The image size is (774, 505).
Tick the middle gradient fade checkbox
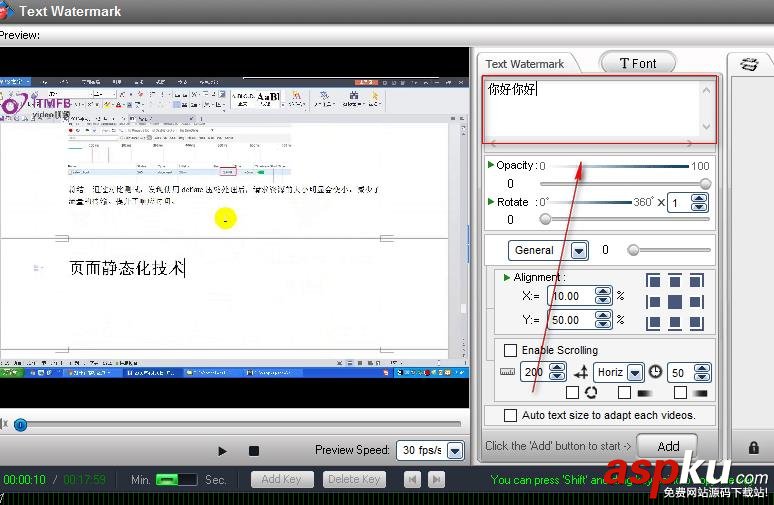[x=624, y=392]
